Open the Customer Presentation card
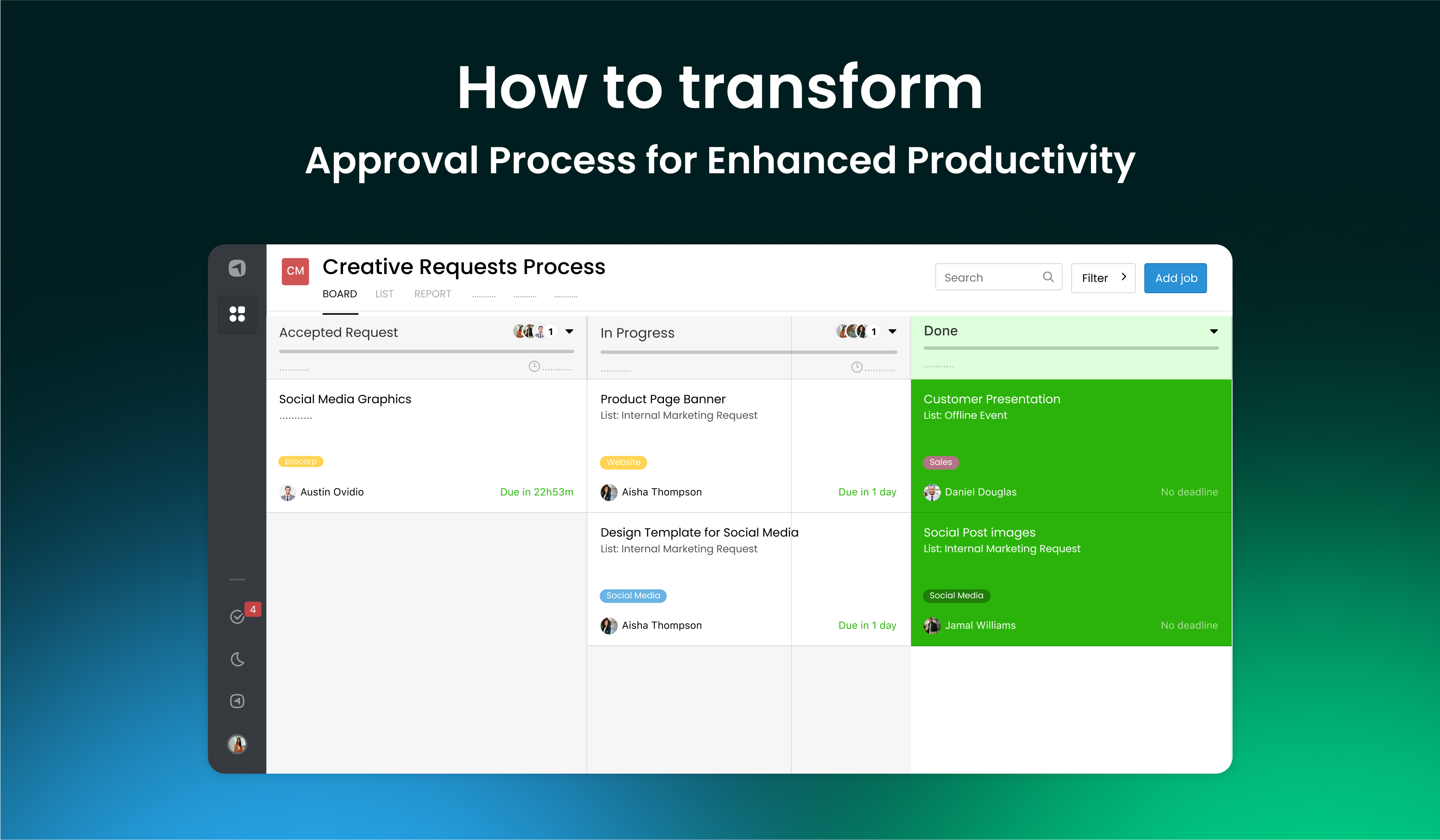This screenshot has height=840, width=1440. pyautogui.click(x=1071, y=446)
